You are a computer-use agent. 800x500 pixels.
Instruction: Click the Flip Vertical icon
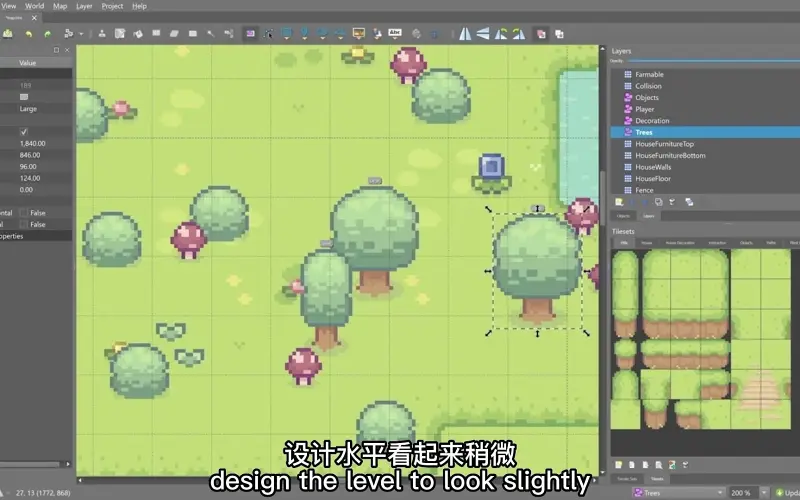point(483,34)
